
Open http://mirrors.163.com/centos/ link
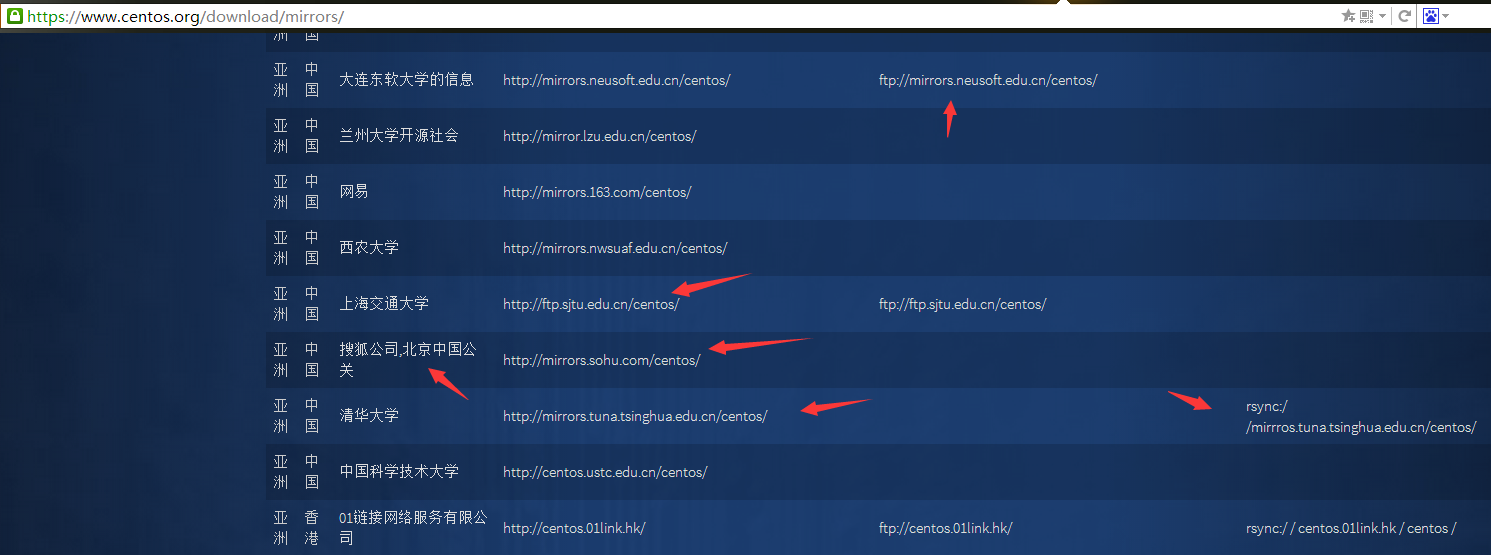597,192
